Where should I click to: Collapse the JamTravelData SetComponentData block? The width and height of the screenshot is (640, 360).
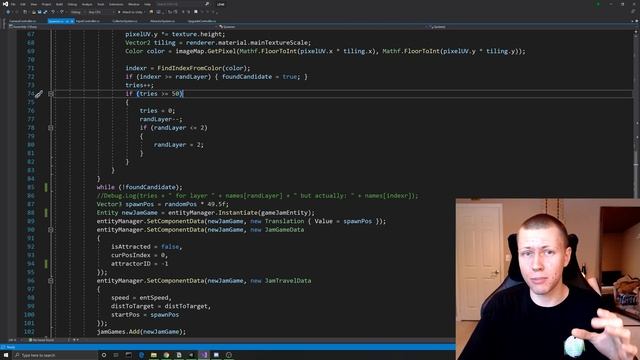[x=51, y=281]
